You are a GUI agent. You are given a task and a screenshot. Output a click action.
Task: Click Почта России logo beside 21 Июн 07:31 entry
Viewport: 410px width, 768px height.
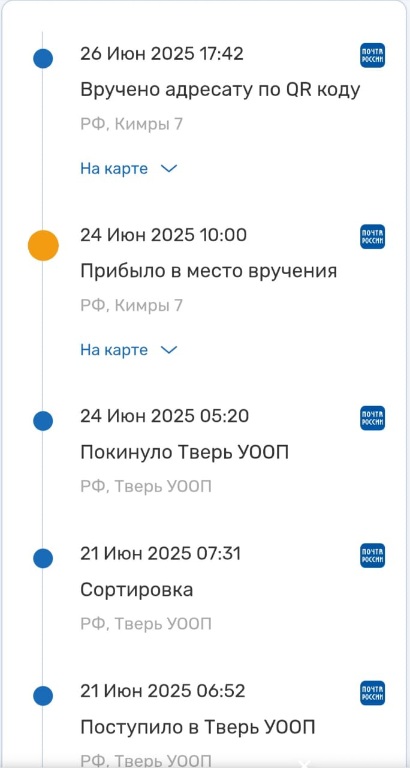click(x=372, y=555)
